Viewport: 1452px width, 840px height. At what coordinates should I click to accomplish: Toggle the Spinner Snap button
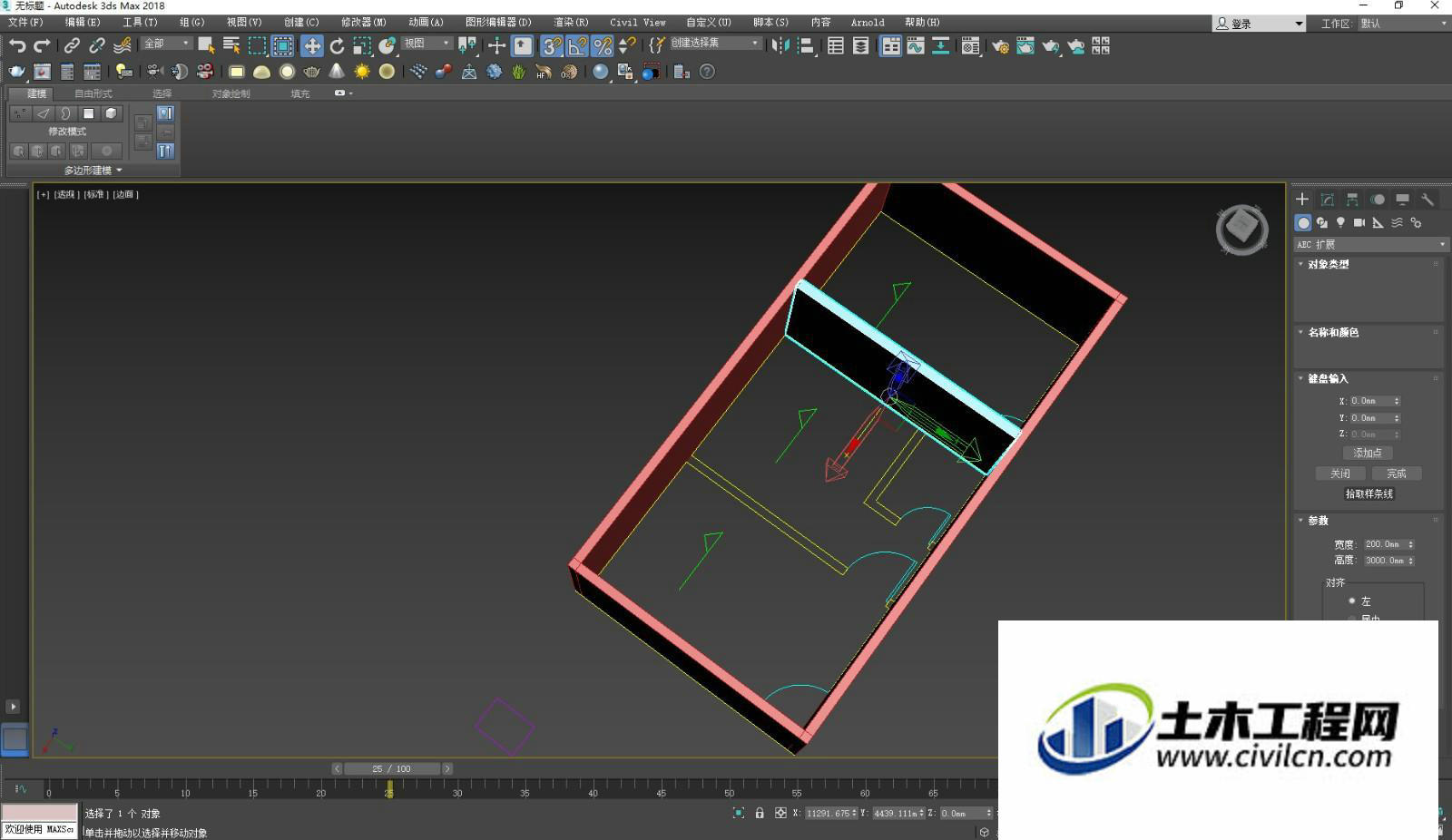pos(627,45)
